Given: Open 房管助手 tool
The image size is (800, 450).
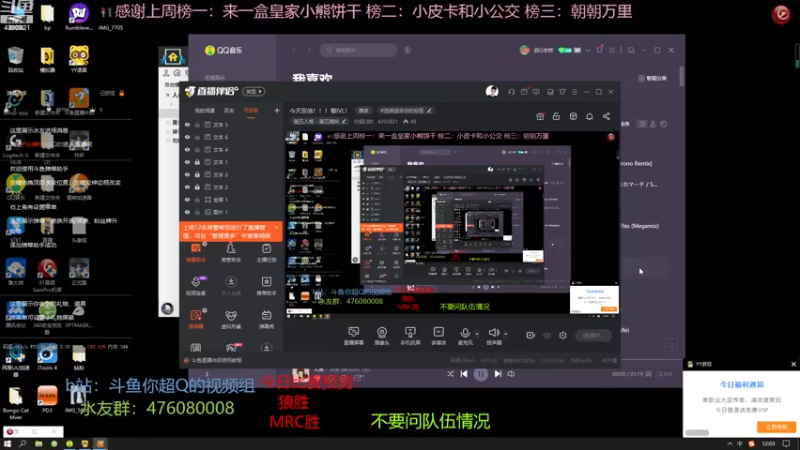Looking at the screenshot, I should [231, 253].
